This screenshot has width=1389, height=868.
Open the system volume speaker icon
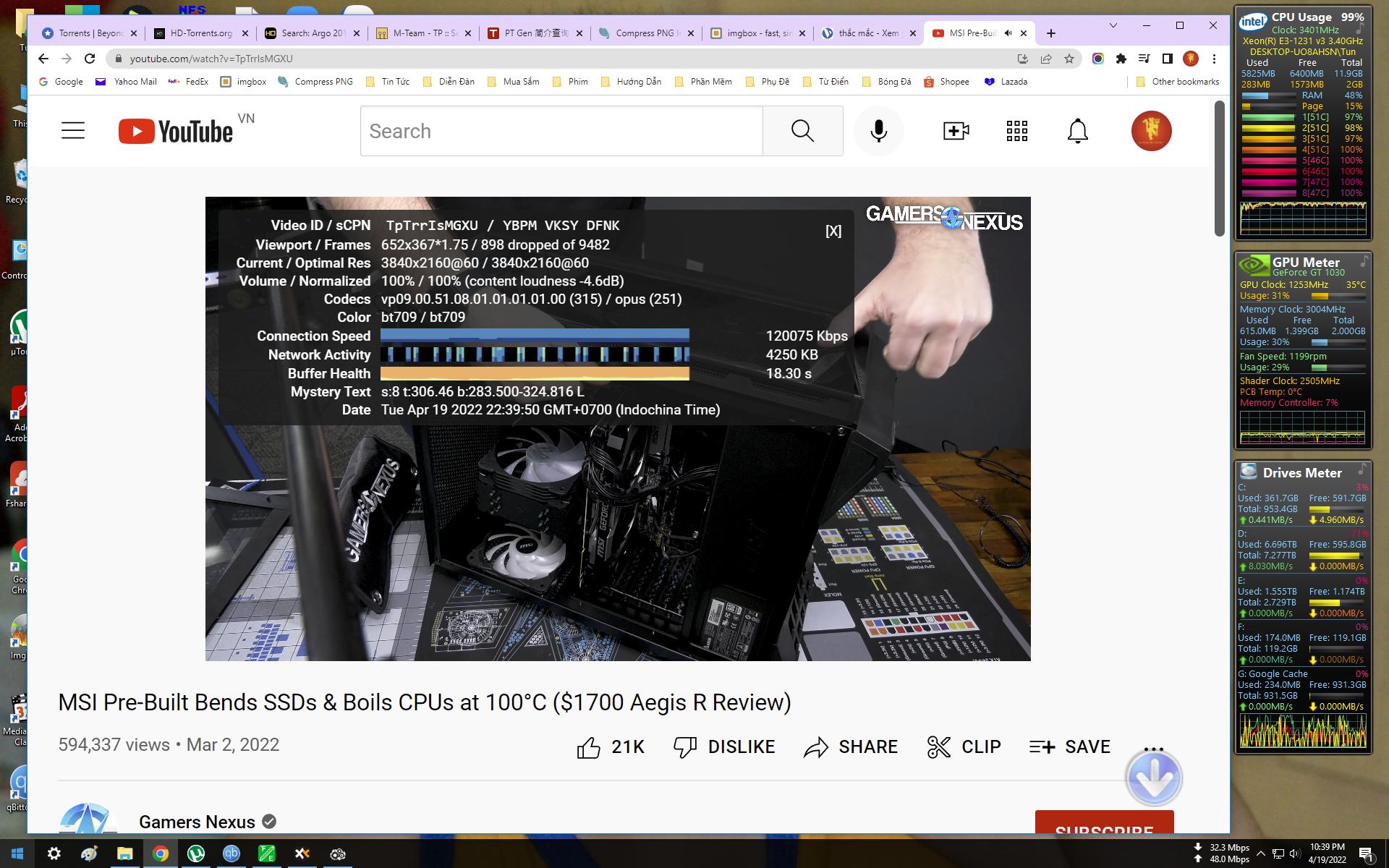1295,854
